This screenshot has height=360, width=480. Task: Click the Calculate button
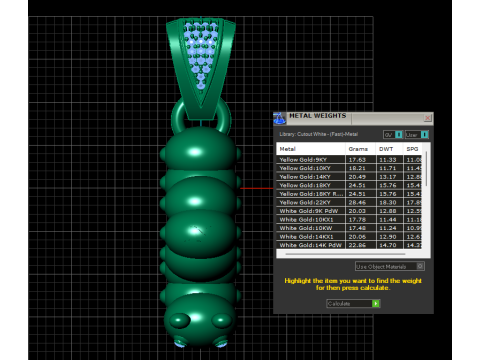point(353,304)
